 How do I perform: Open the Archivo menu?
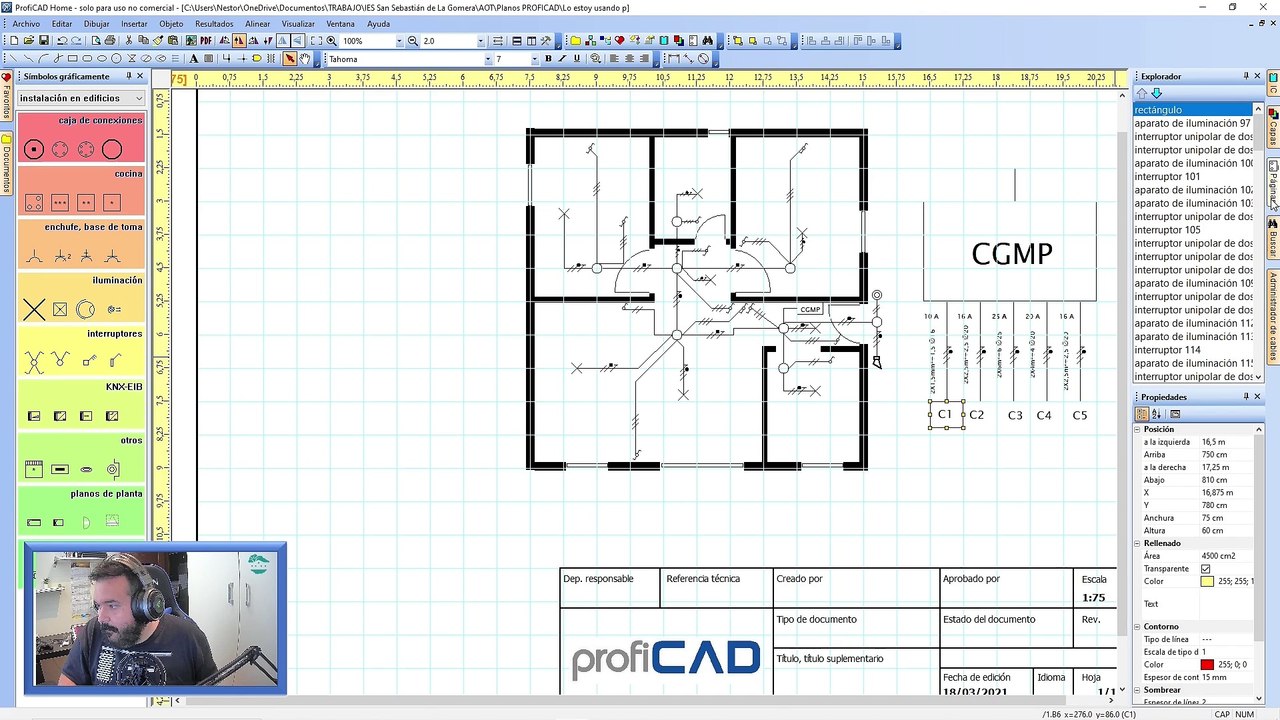(x=26, y=24)
